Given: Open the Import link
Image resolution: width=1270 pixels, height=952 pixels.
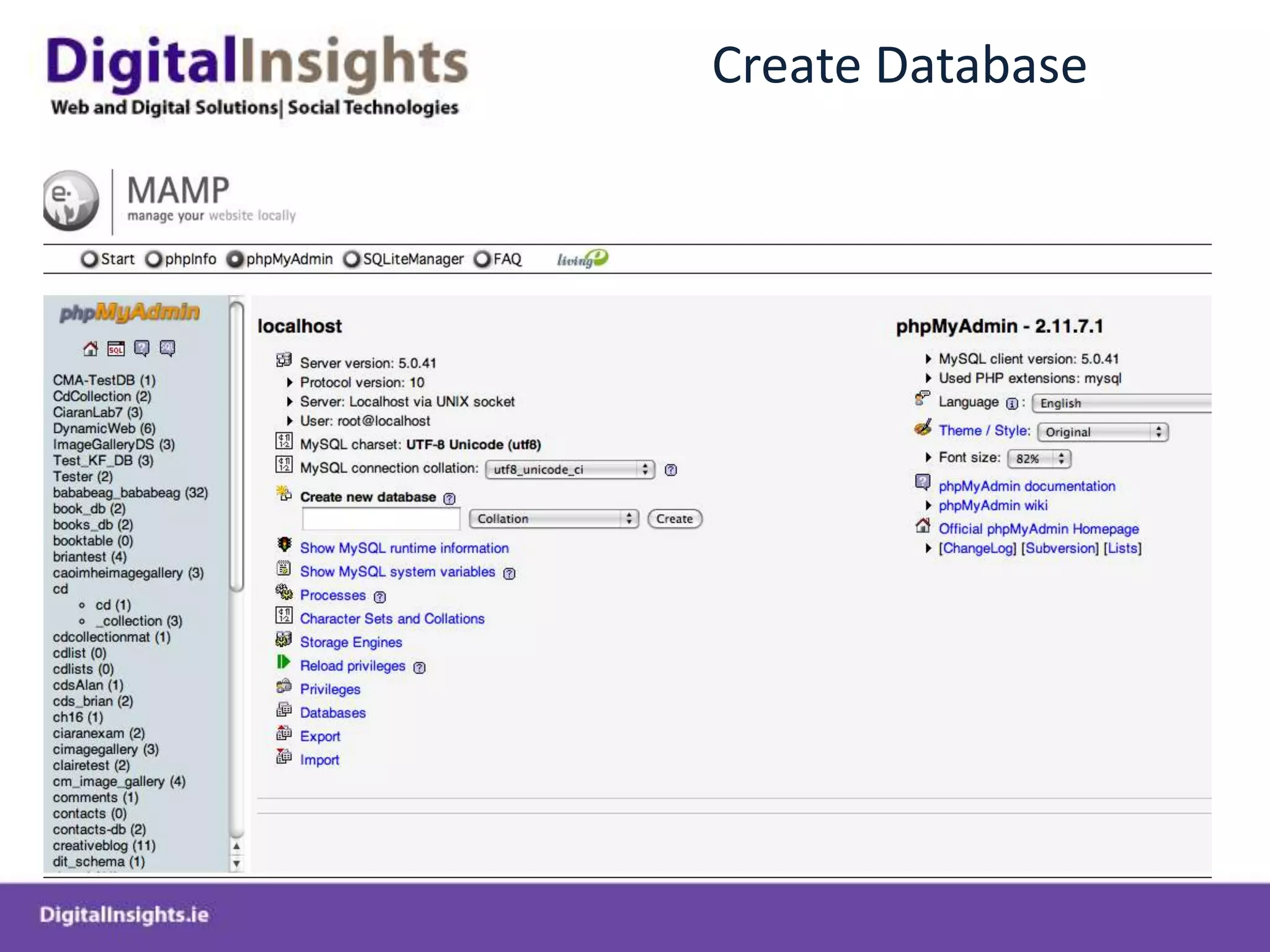Looking at the screenshot, I should click(x=319, y=760).
